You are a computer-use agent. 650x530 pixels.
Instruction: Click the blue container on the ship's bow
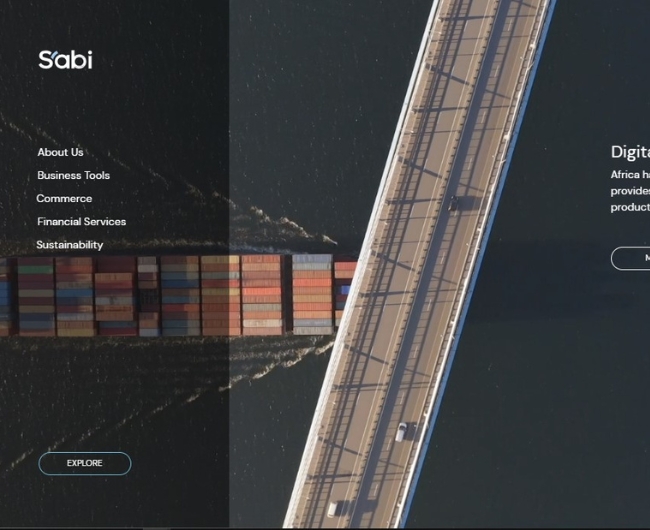345,290
